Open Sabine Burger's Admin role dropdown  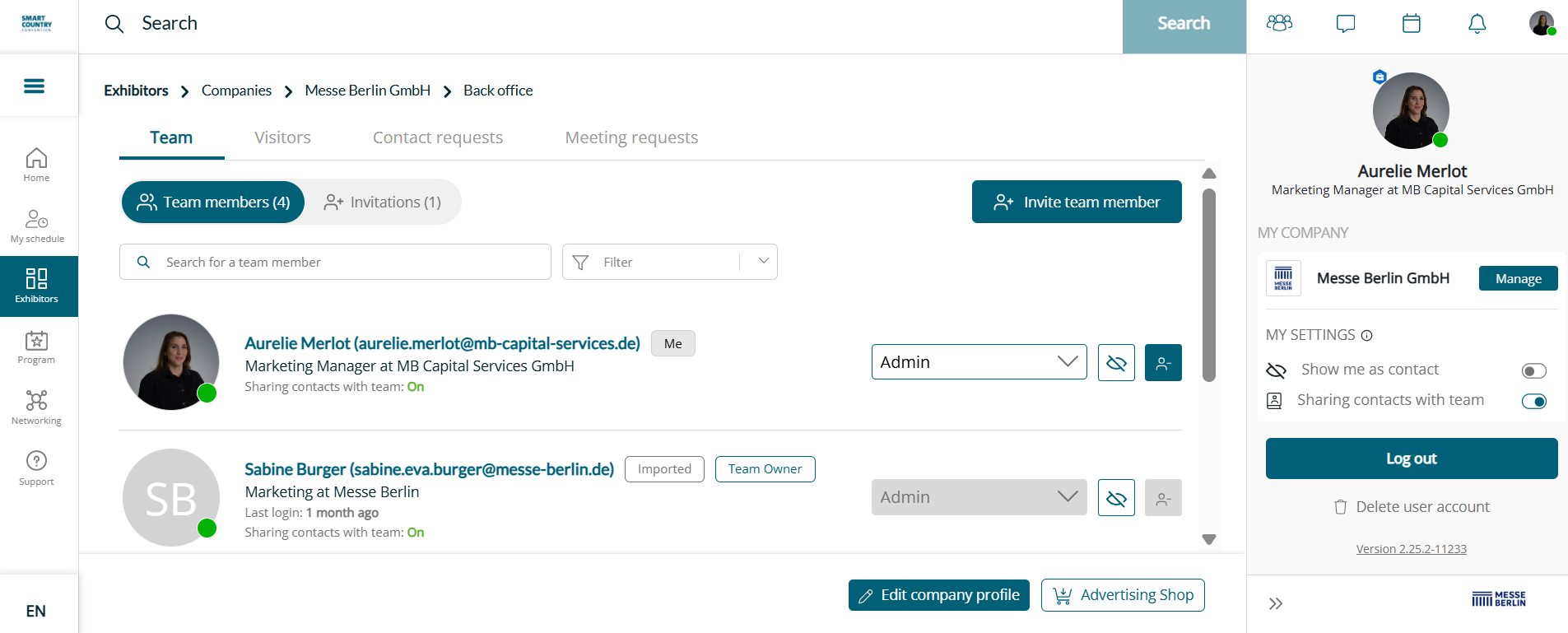click(979, 497)
